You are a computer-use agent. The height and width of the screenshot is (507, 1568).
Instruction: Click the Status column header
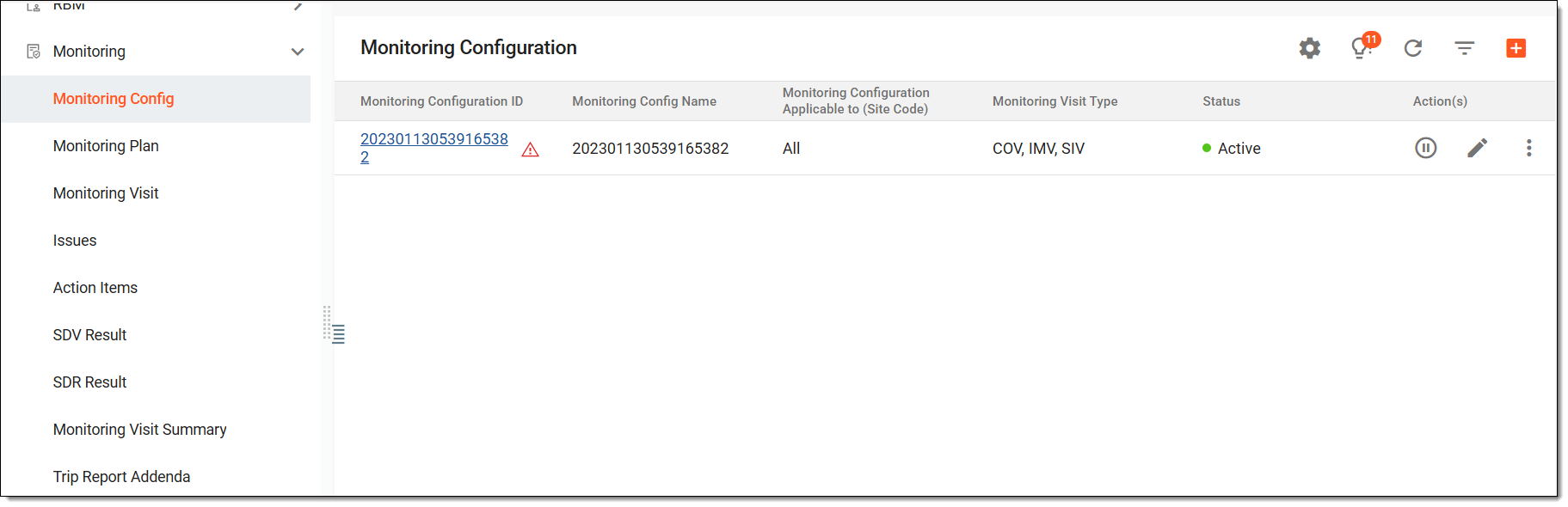tap(1221, 101)
